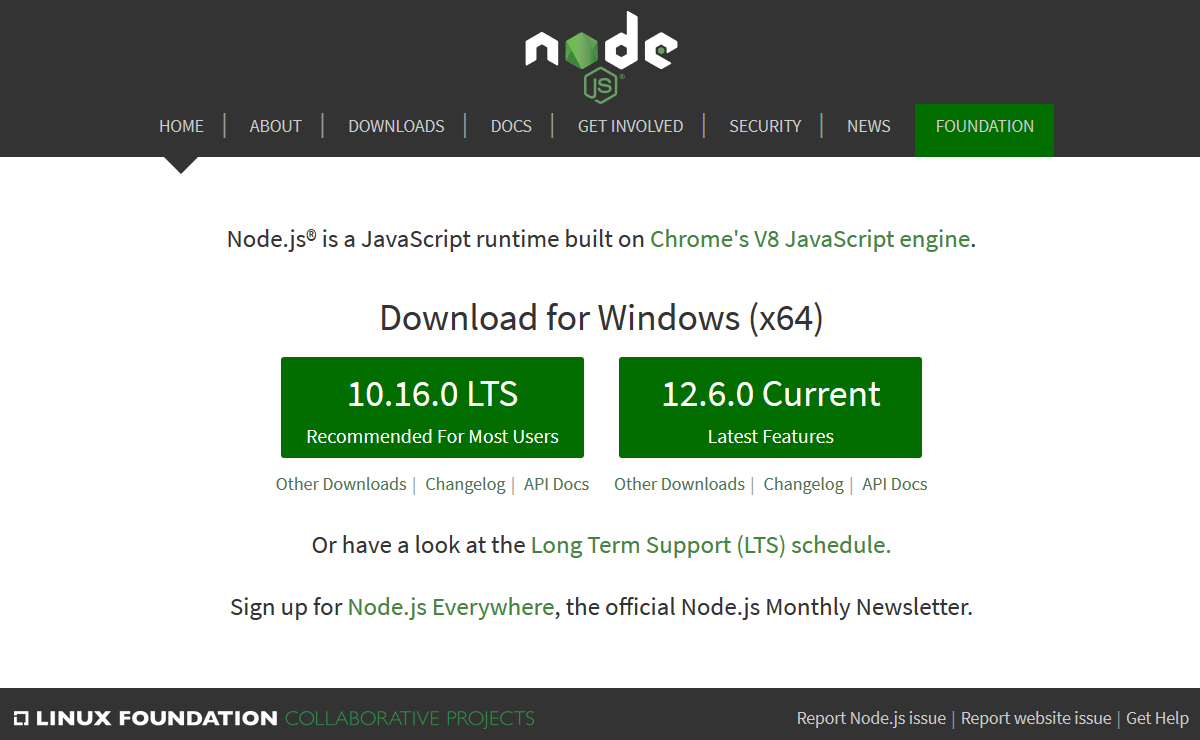Go to the ABOUT page
The image size is (1200, 740).
(x=275, y=126)
